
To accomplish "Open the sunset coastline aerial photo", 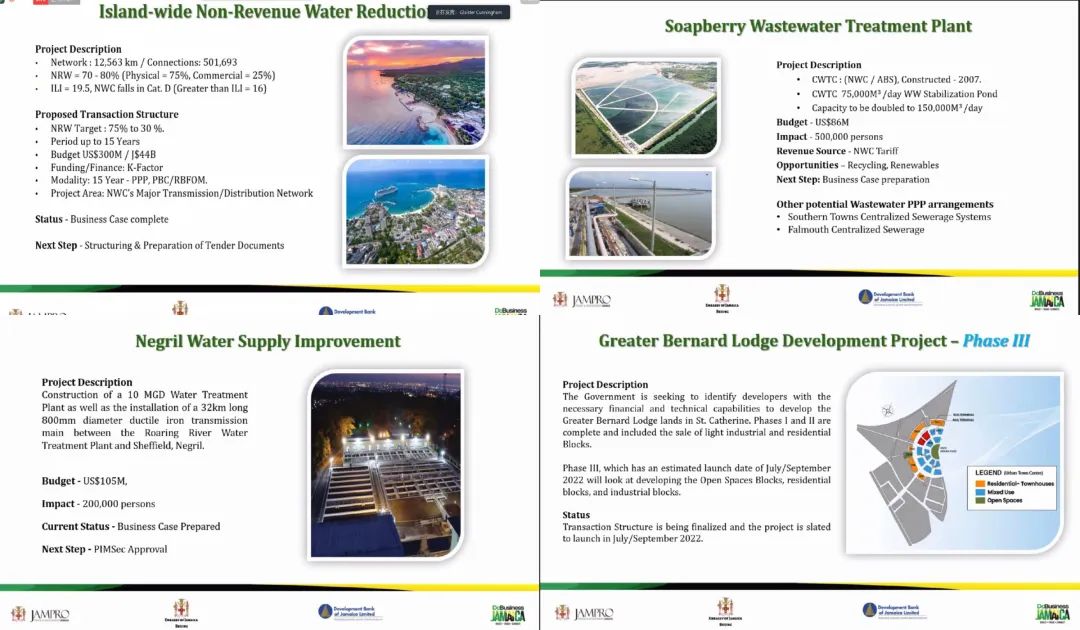I will [415, 92].
